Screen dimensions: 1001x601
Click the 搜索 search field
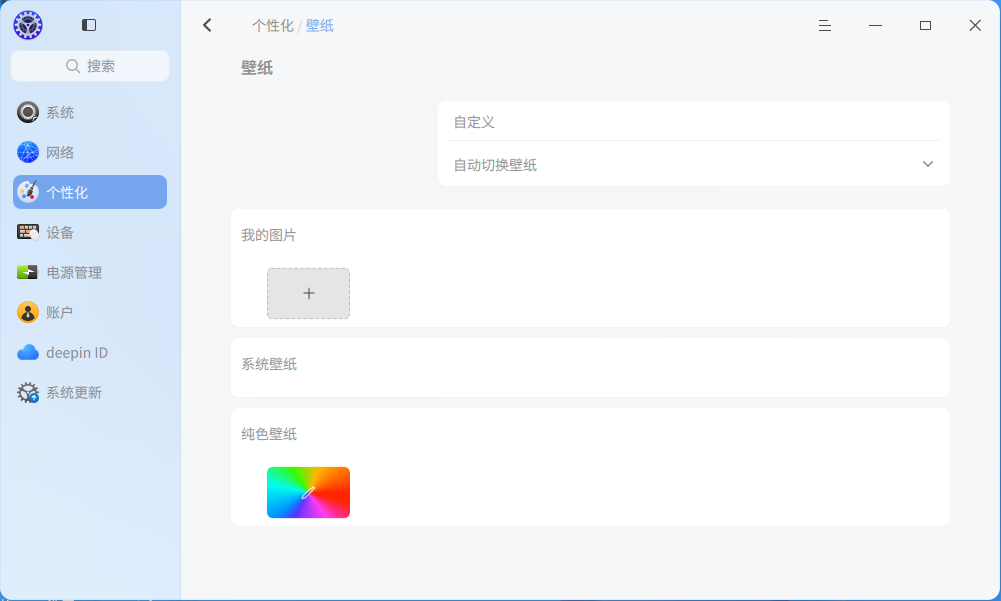pyautogui.click(x=90, y=66)
